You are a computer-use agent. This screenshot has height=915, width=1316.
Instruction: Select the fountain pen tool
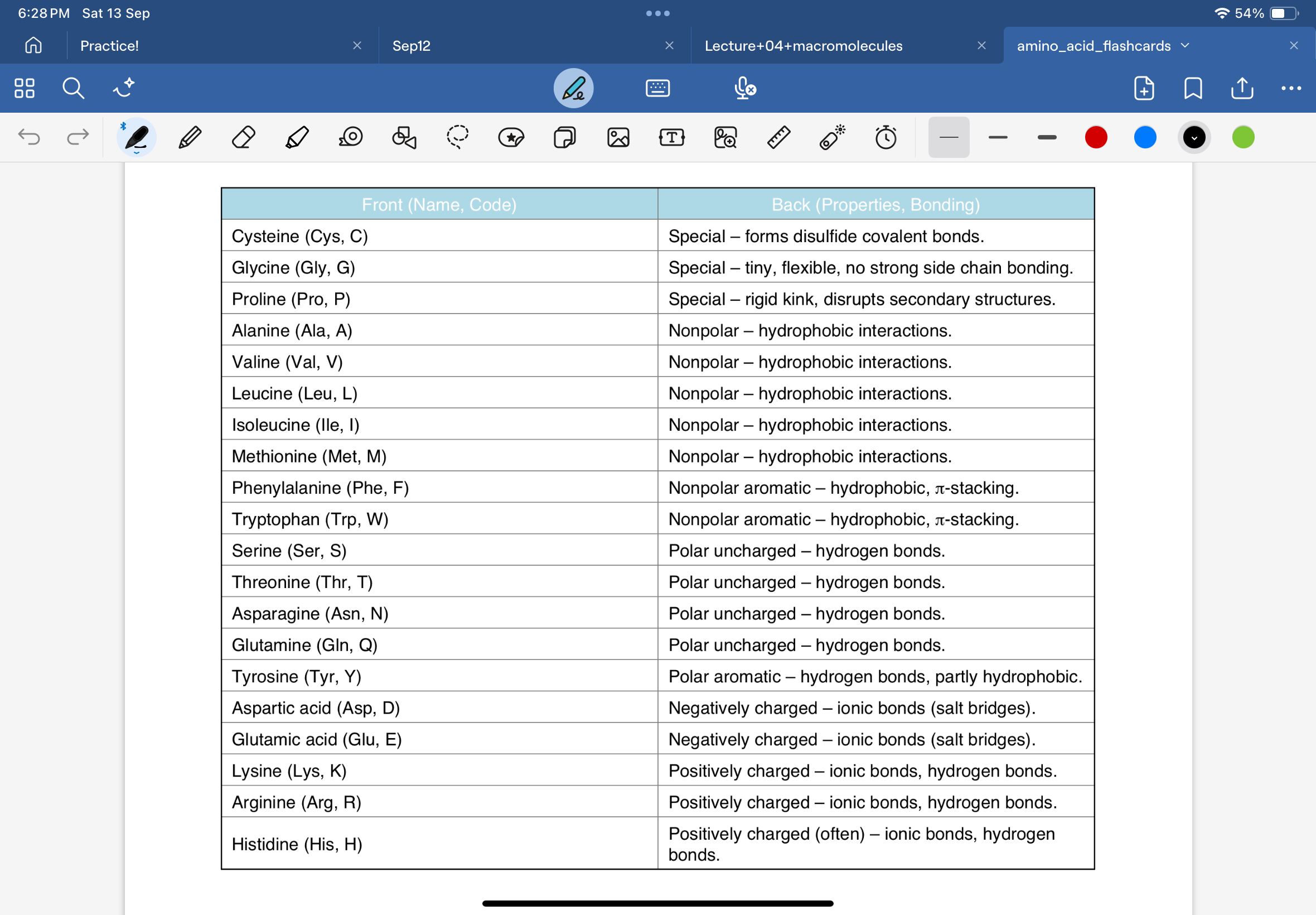pos(137,137)
